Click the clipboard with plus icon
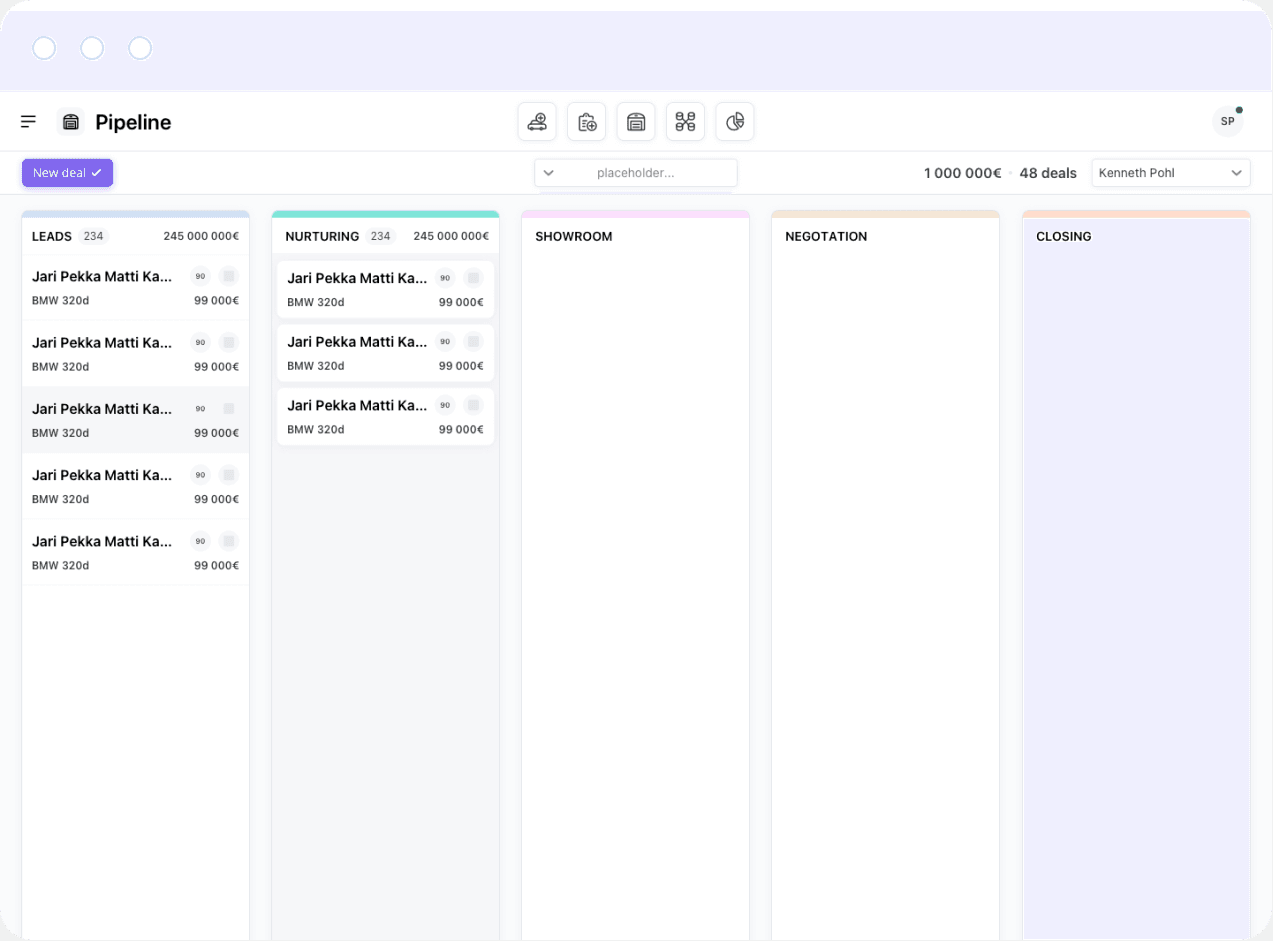This screenshot has width=1273, height=941. [587, 122]
